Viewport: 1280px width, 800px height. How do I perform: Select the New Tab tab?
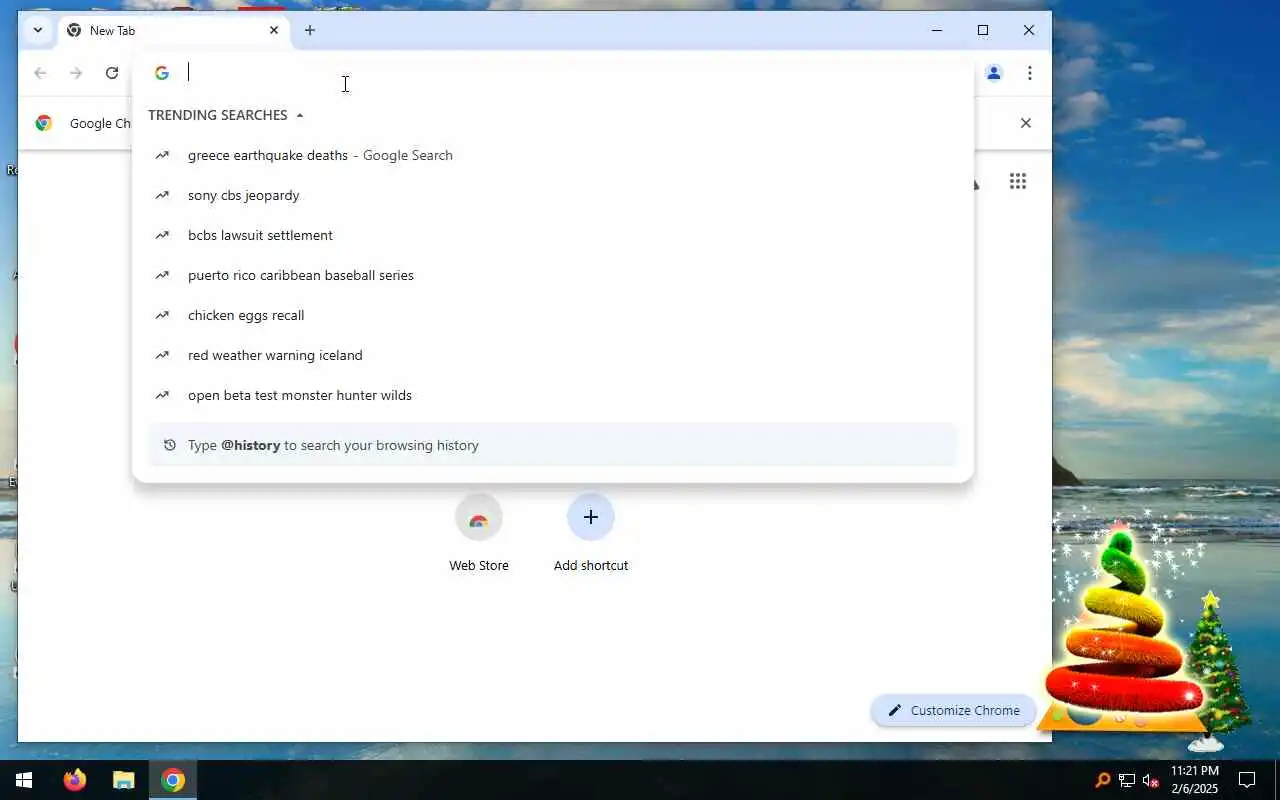point(172,30)
